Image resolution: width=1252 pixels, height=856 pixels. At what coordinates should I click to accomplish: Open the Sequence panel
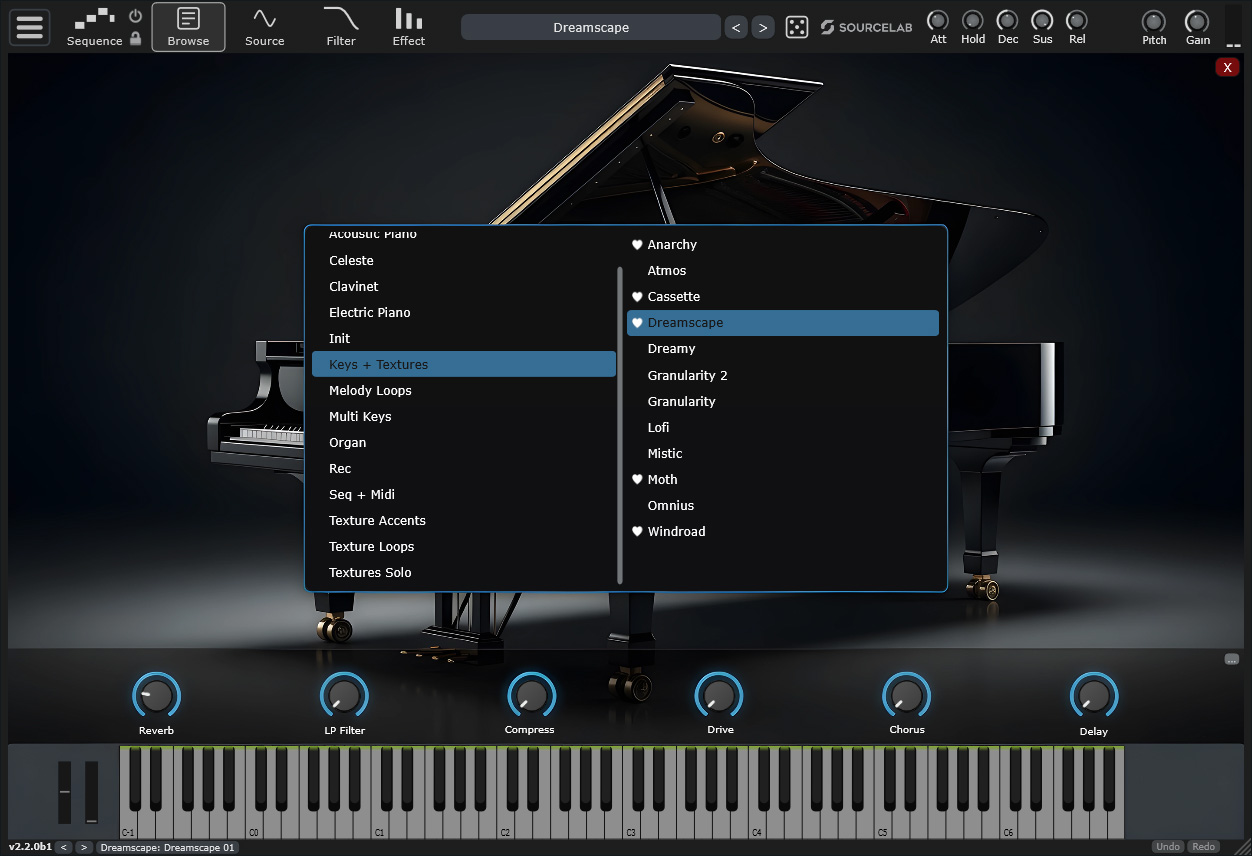click(x=95, y=27)
